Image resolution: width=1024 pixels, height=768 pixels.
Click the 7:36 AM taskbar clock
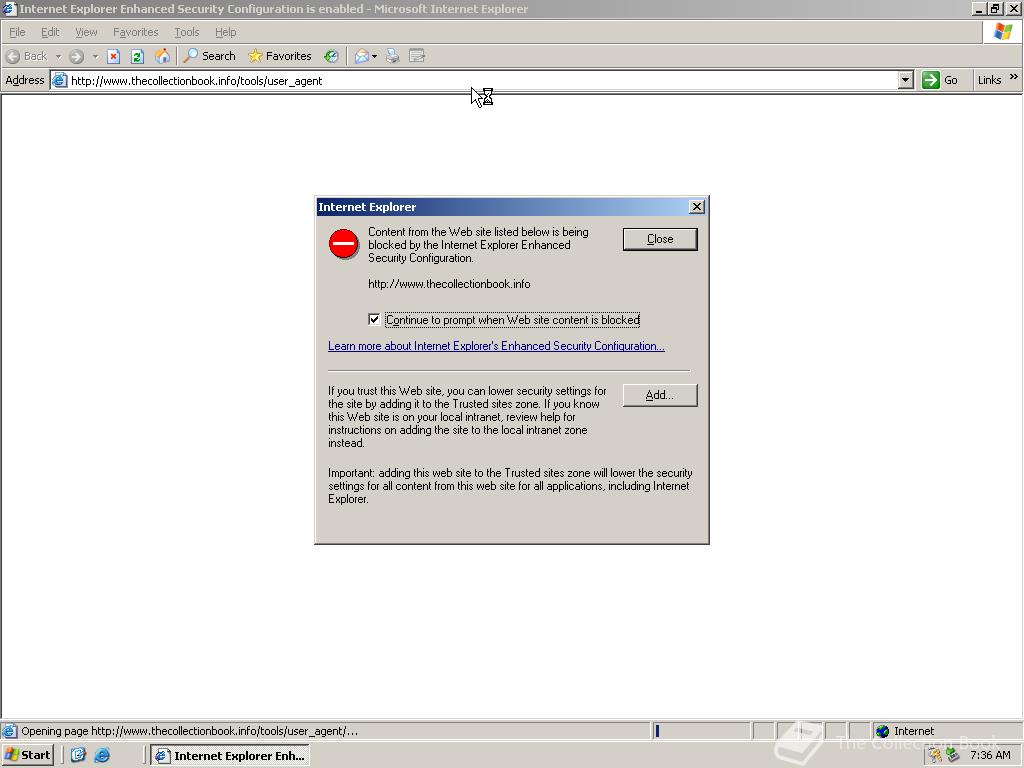[990, 756]
